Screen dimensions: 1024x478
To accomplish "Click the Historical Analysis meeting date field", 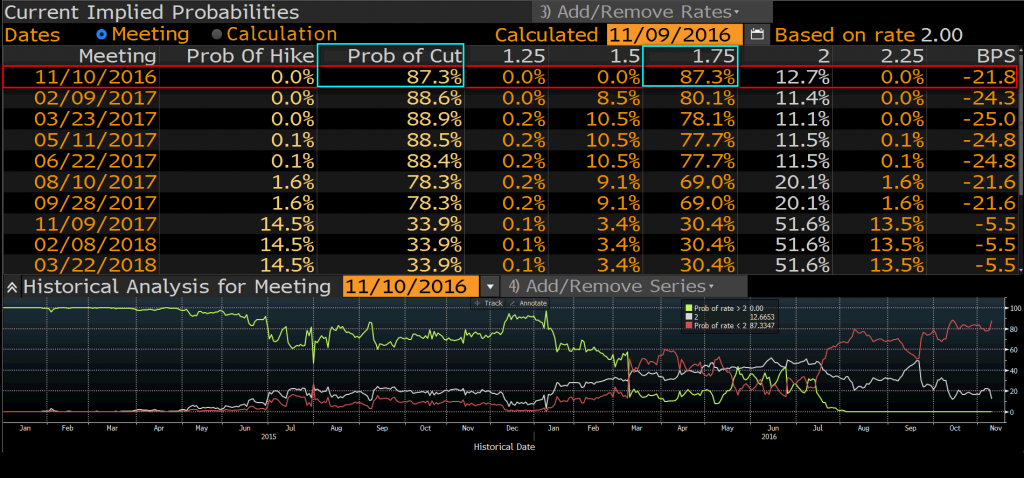I will pyautogui.click(x=411, y=286).
